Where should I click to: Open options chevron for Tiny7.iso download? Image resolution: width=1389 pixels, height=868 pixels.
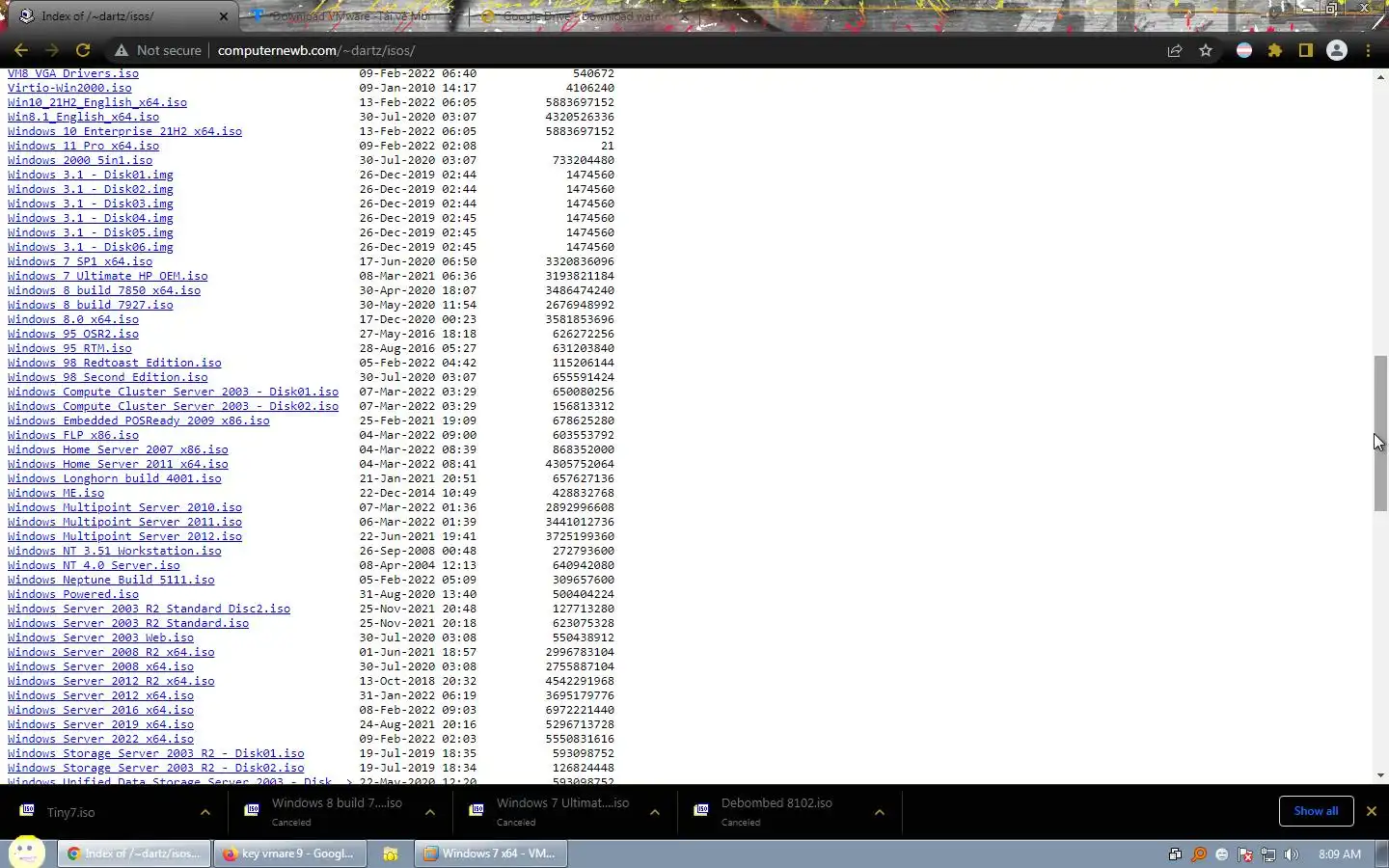point(205,812)
